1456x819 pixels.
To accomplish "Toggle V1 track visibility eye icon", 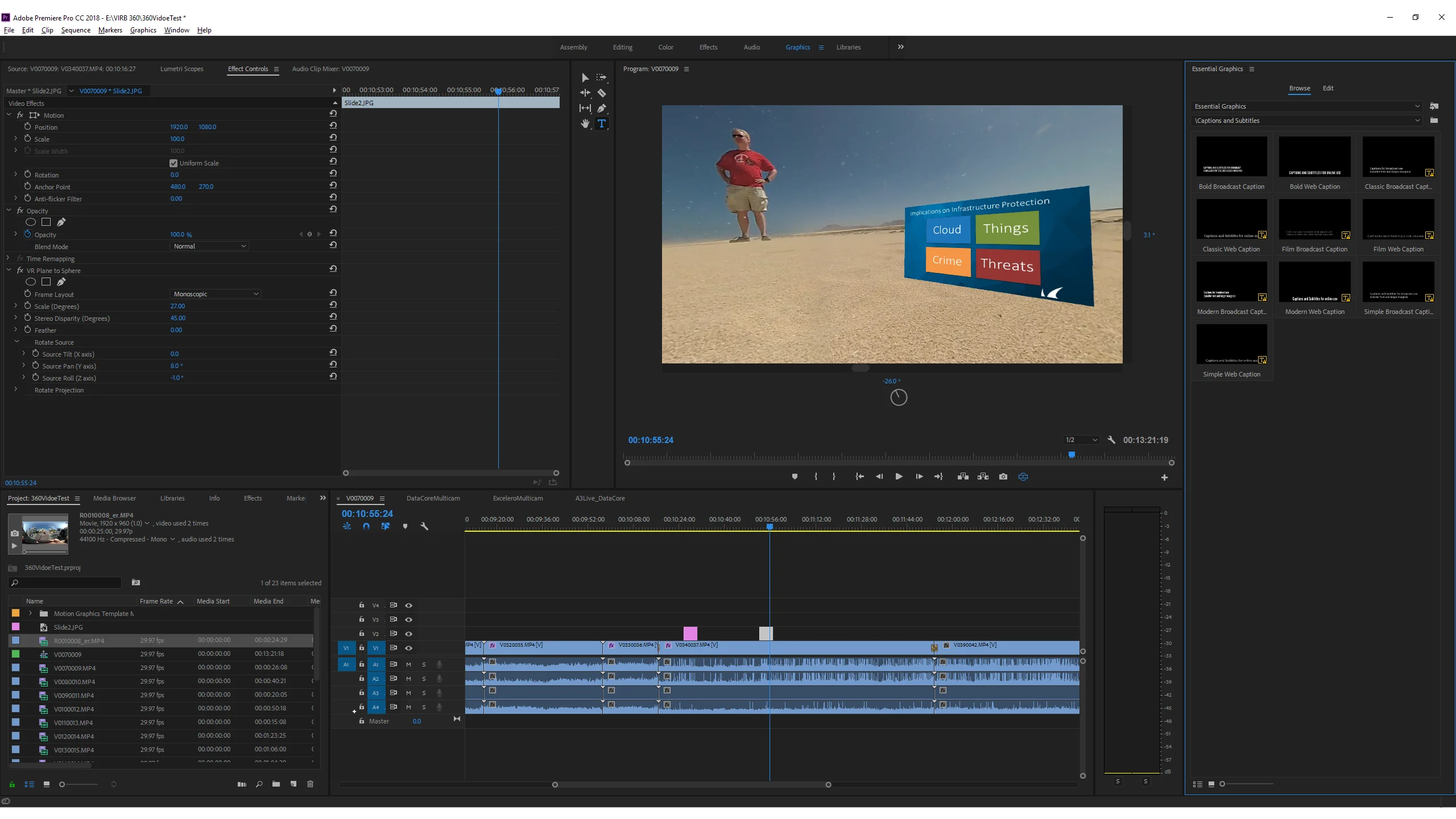I will [x=408, y=648].
